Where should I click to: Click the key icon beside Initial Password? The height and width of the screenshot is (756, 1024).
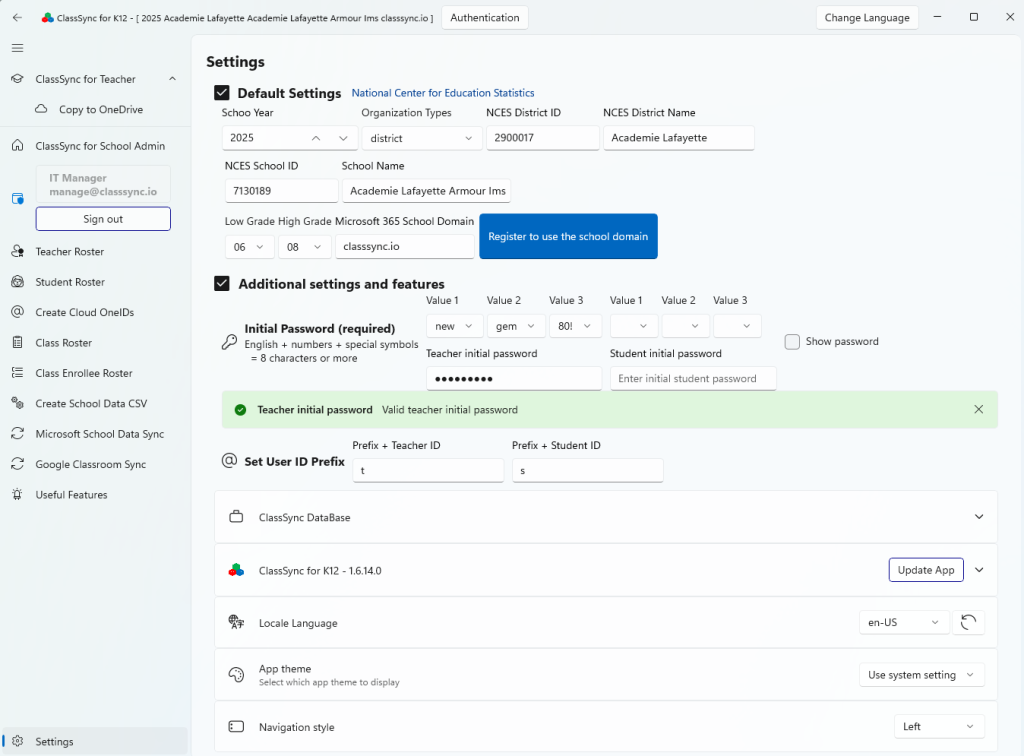229,341
